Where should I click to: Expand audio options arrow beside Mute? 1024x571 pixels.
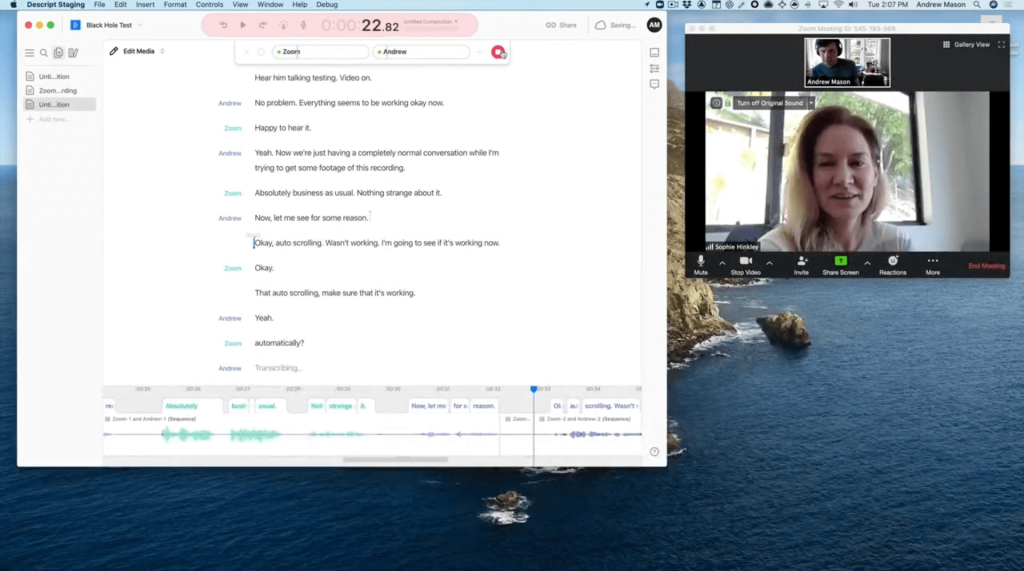pos(722,262)
